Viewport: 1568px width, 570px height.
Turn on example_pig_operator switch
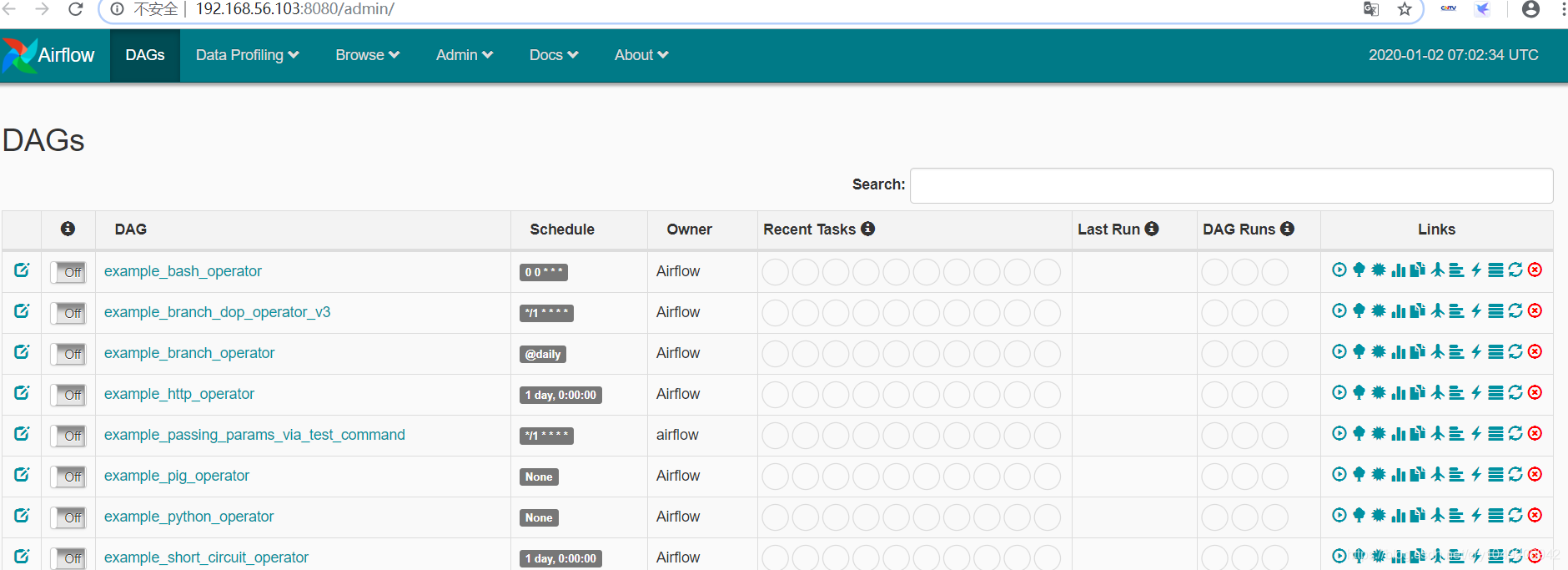[68, 477]
